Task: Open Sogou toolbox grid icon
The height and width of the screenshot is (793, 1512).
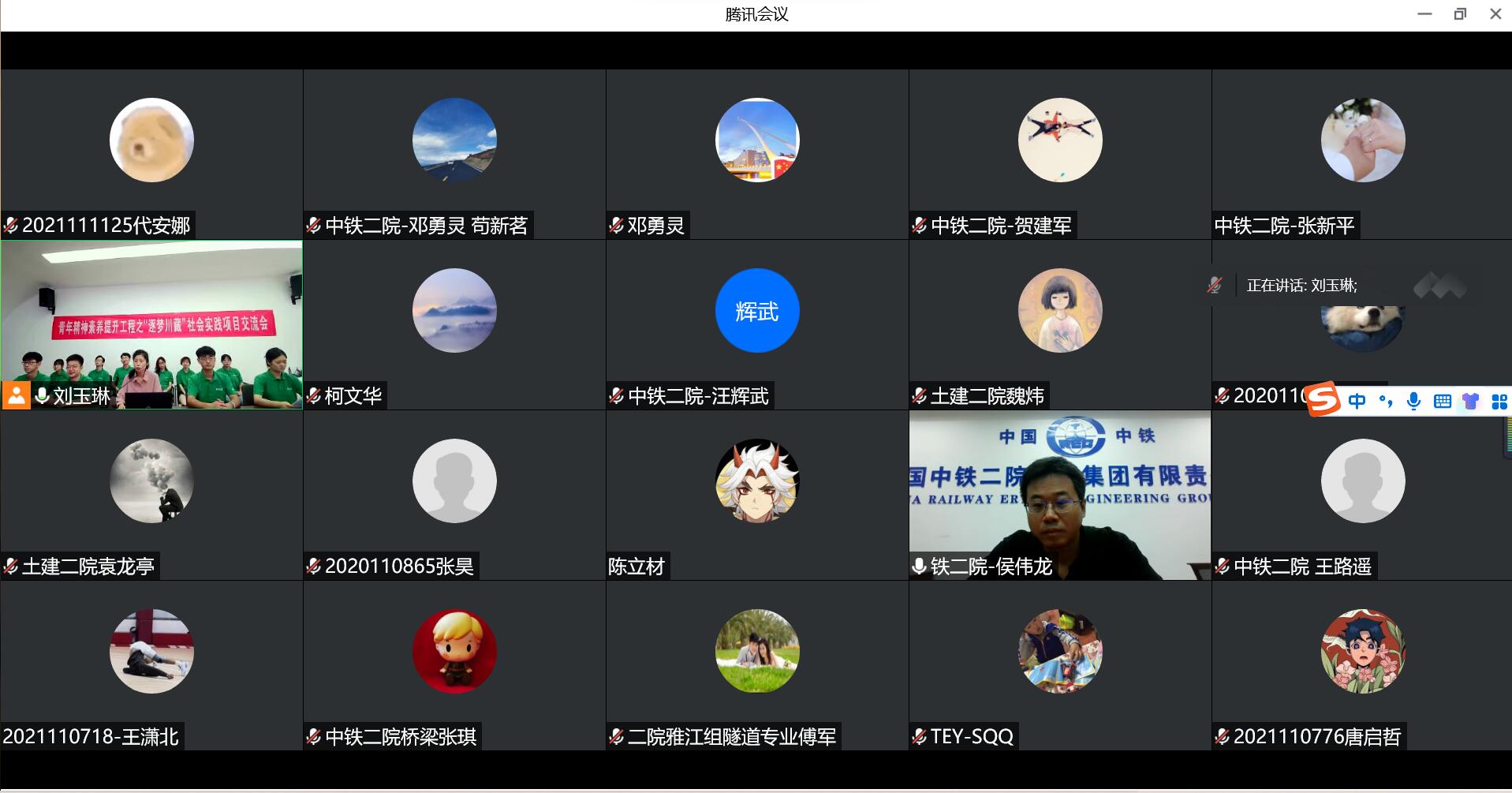Action: [x=1499, y=401]
